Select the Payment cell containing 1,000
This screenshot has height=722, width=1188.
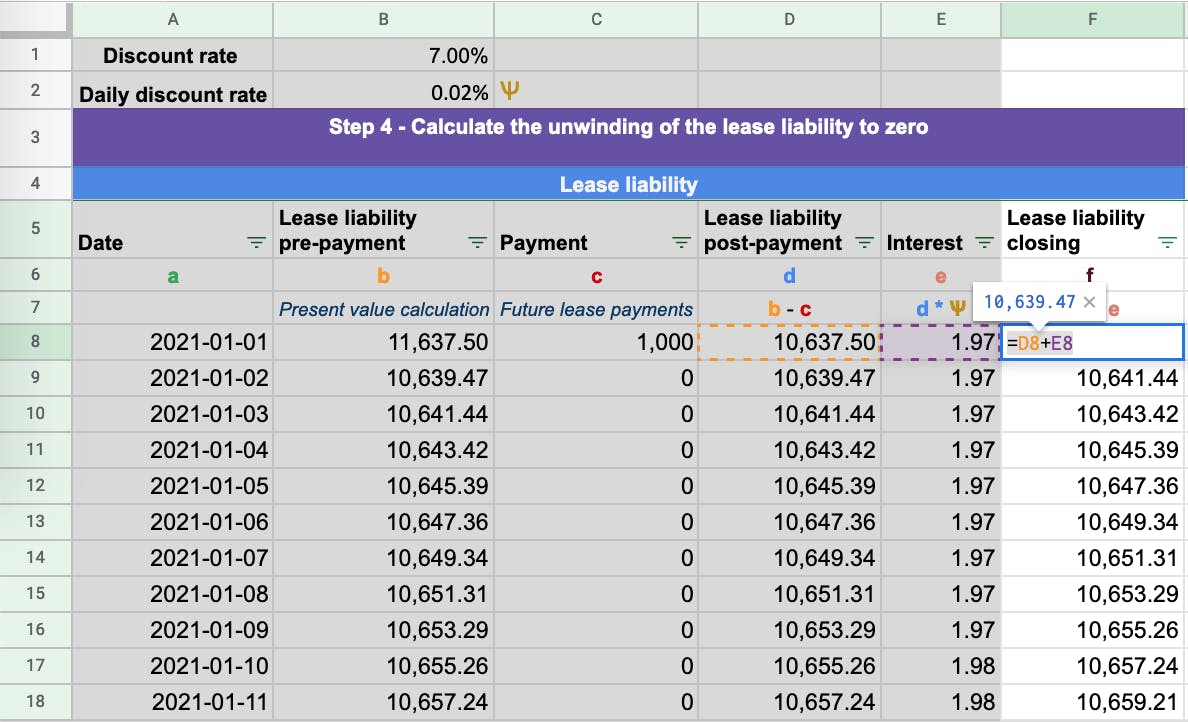596,341
